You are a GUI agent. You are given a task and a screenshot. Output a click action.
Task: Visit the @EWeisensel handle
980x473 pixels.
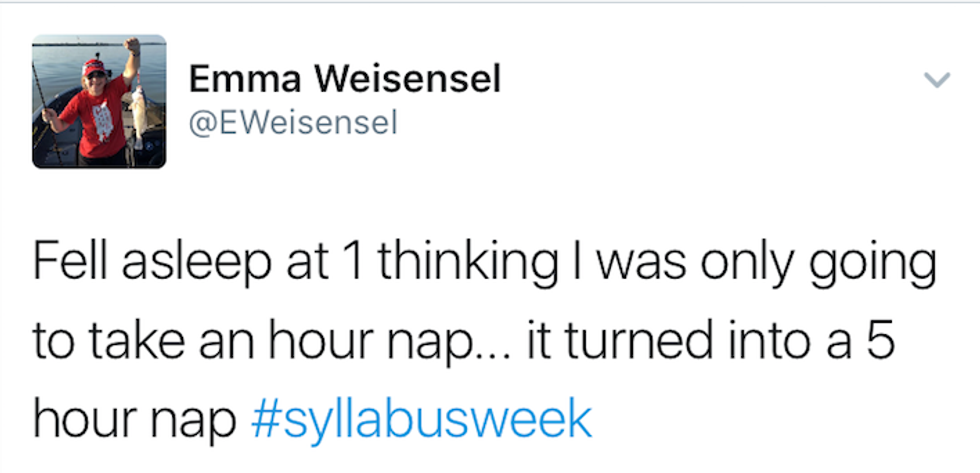(x=294, y=122)
